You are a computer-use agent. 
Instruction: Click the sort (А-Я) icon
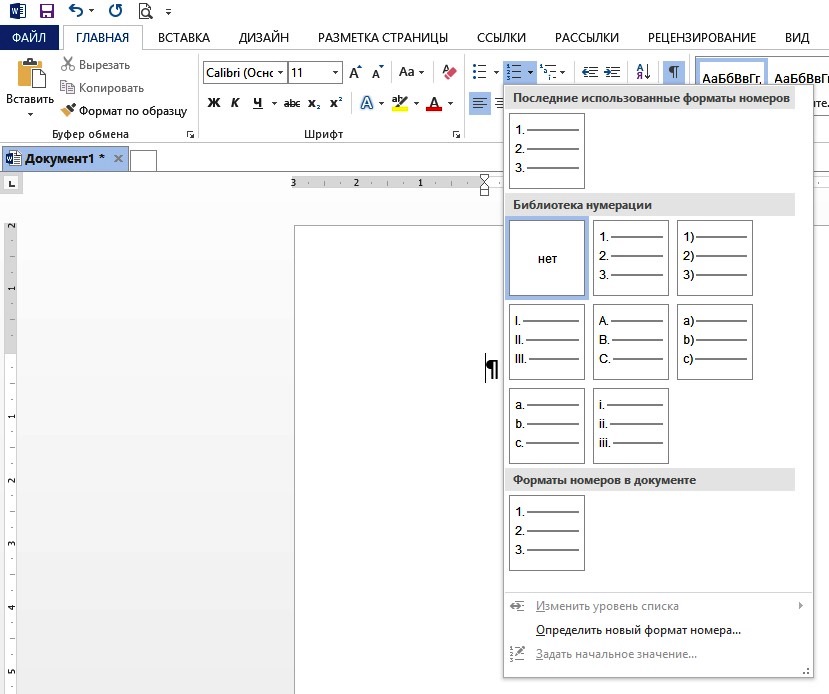point(643,71)
